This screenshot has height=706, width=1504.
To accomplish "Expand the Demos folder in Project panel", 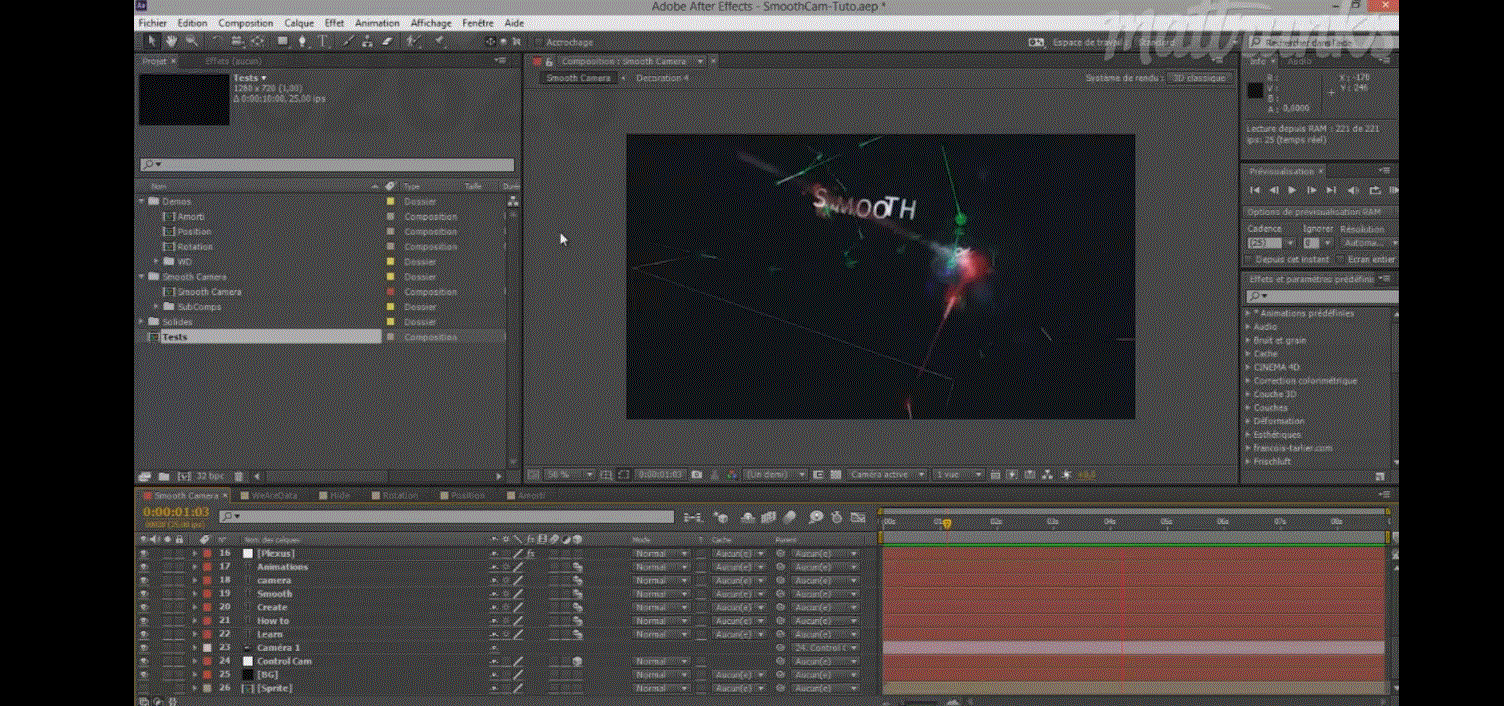I will [x=142, y=201].
